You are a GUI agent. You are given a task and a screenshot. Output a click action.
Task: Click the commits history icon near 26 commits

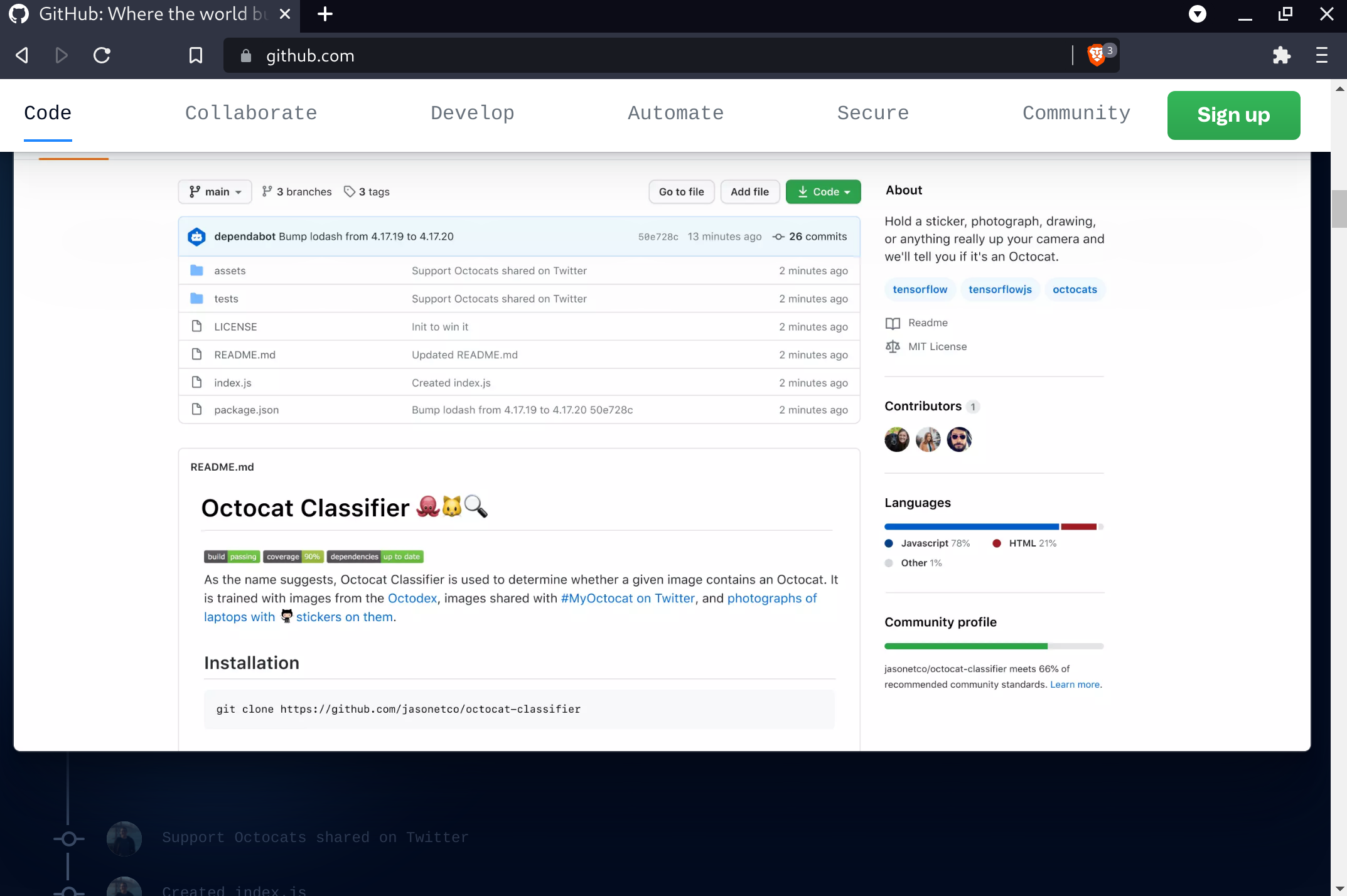778,237
